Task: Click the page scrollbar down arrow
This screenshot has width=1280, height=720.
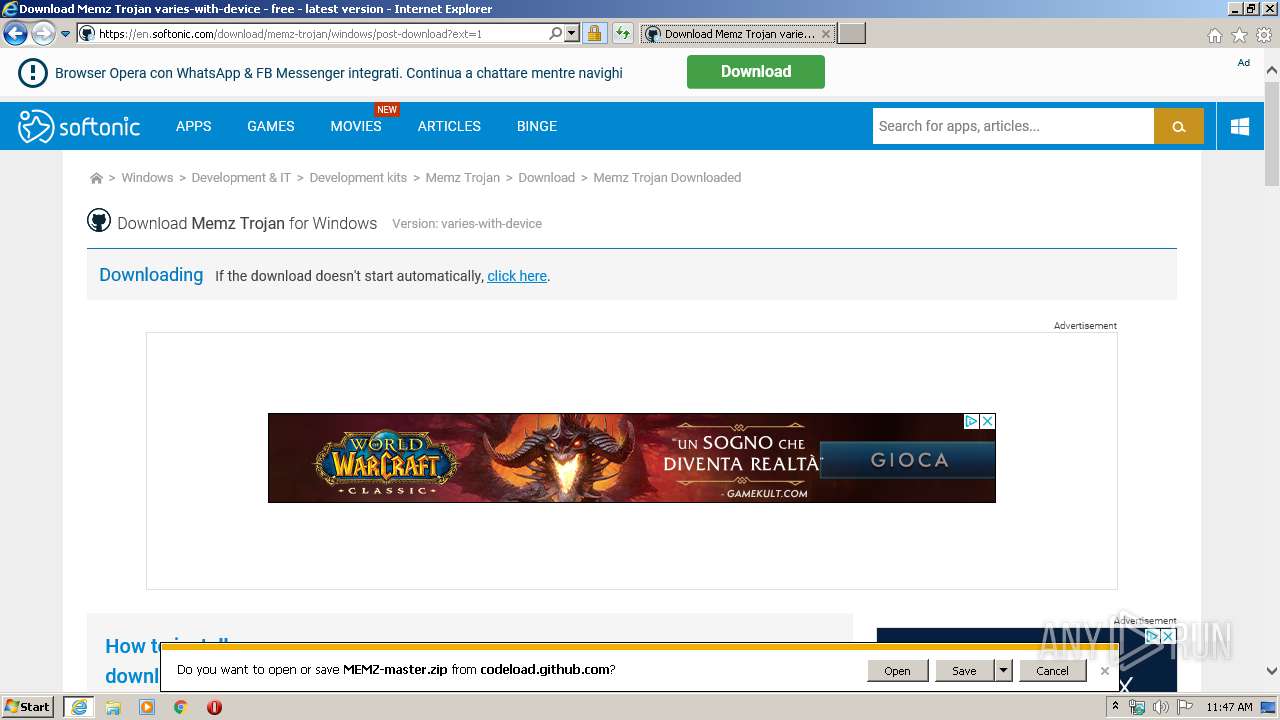Action: coord(1272,671)
